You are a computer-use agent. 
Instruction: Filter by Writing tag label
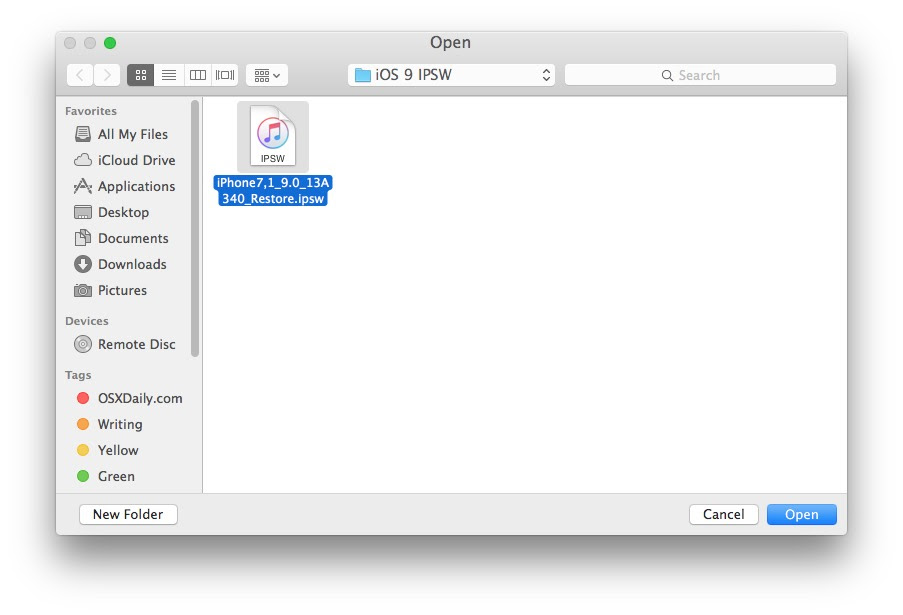[x=120, y=424]
